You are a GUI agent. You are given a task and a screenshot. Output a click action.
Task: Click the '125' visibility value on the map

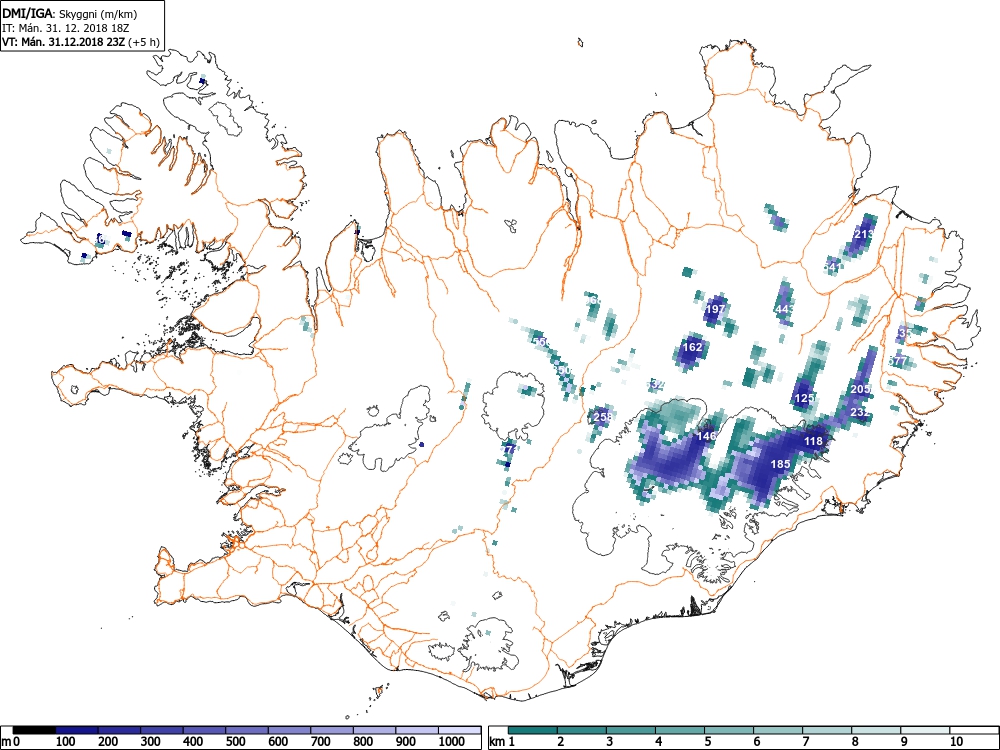tap(805, 399)
